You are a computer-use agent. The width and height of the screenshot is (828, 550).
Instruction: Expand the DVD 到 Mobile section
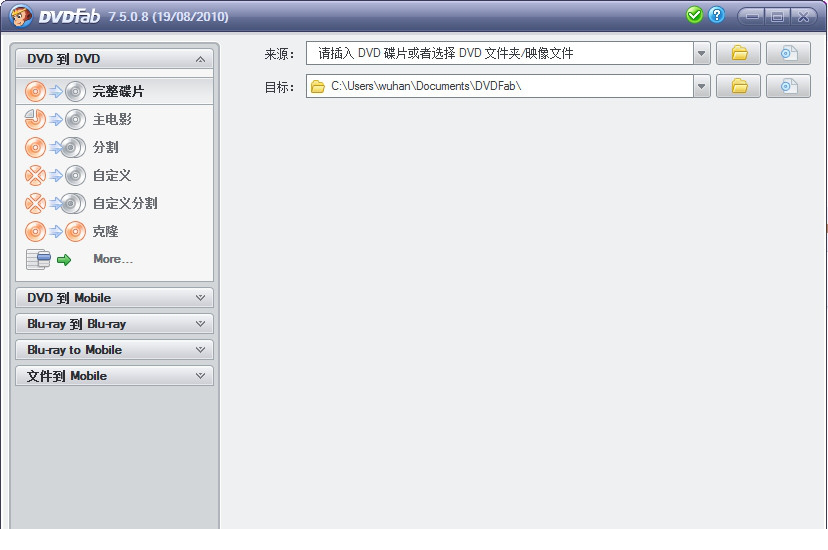[200, 298]
